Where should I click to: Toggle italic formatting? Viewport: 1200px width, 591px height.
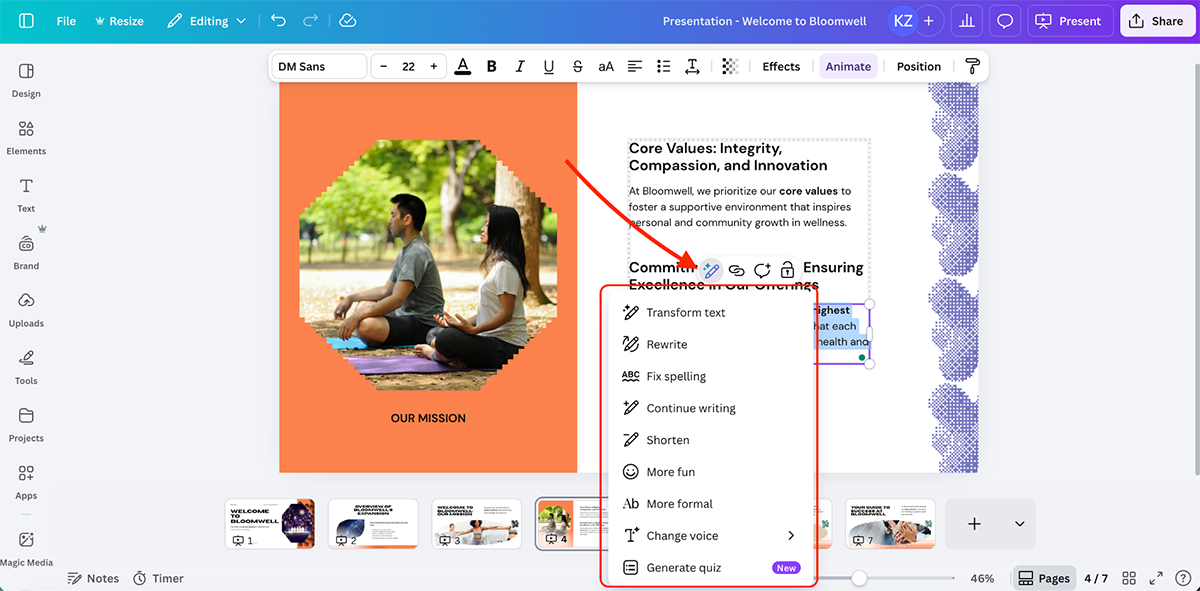click(x=520, y=66)
